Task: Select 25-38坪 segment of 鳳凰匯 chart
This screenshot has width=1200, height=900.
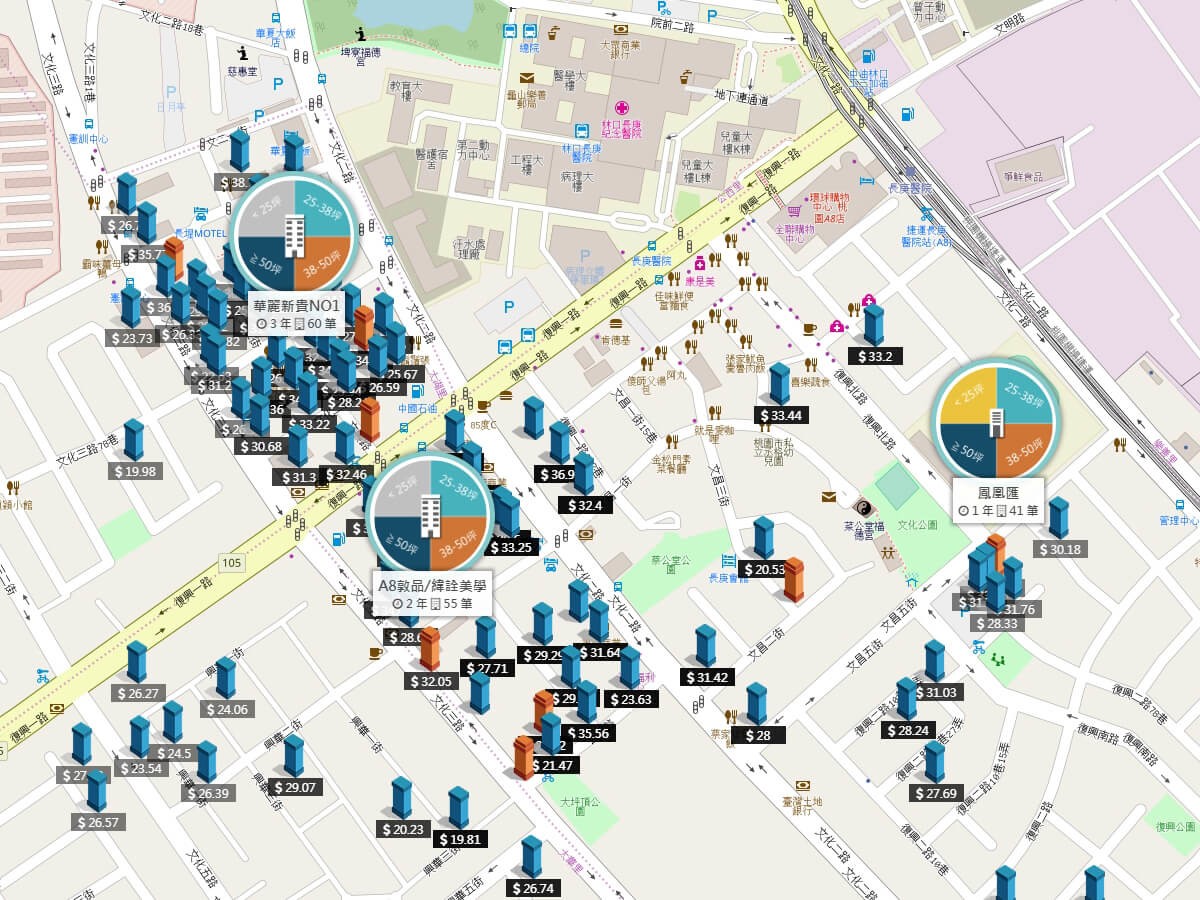Action: 1024,396
